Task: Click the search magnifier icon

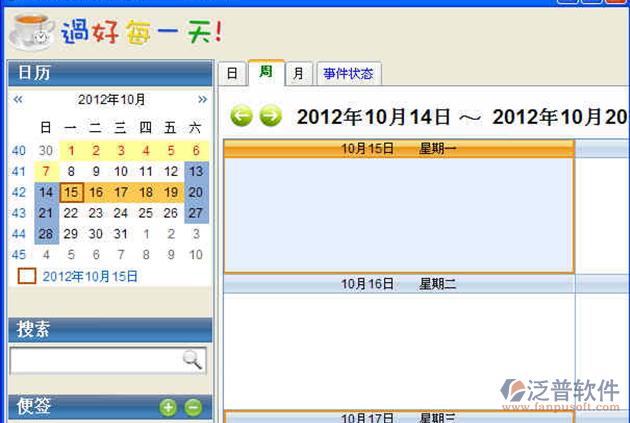Action: (192, 360)
